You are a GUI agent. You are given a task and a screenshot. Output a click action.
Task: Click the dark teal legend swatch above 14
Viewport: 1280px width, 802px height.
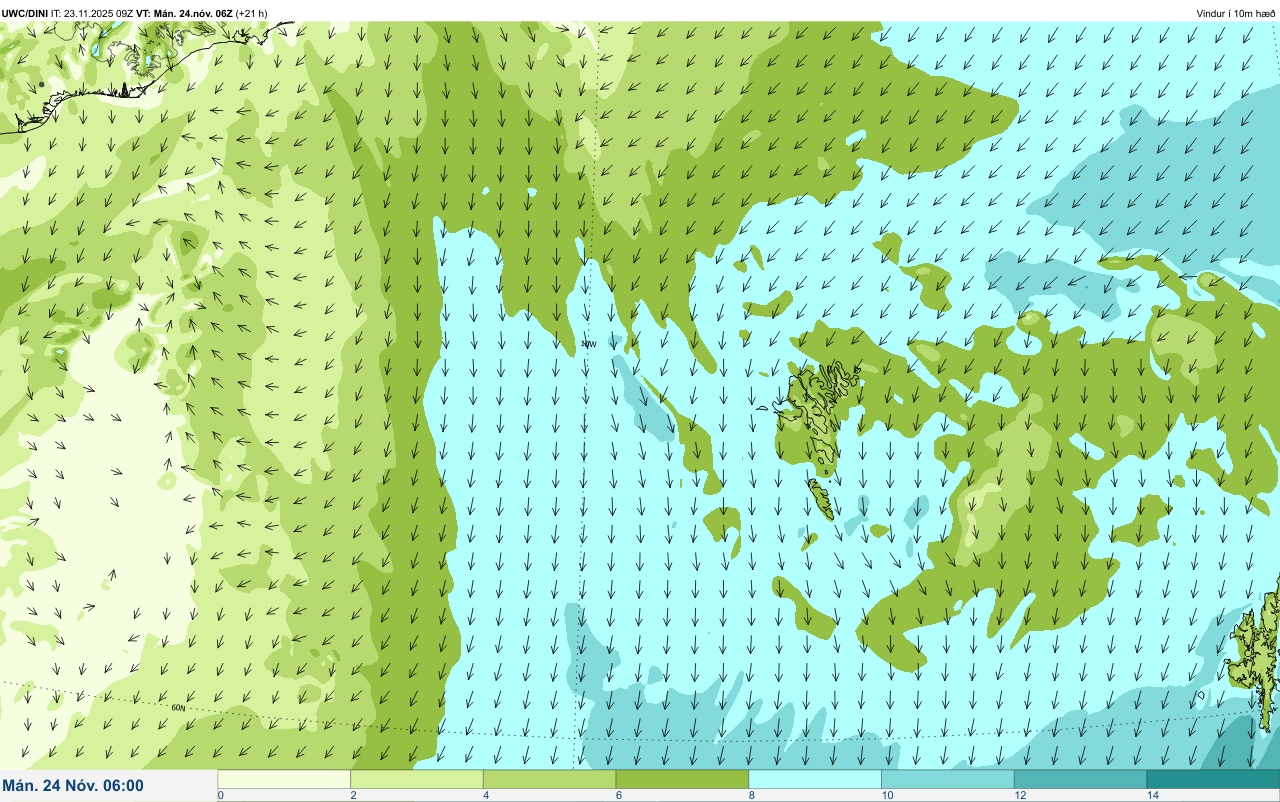1213,779
